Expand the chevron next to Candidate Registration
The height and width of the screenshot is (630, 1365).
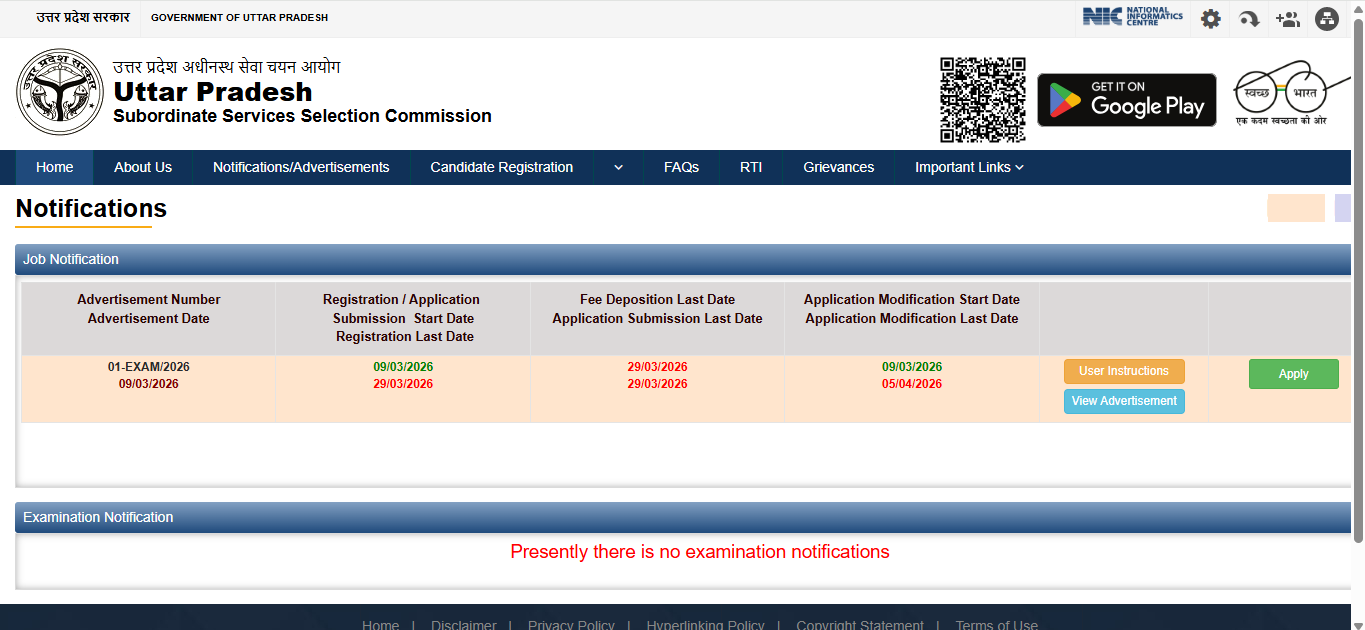click(x=618, y=168)
